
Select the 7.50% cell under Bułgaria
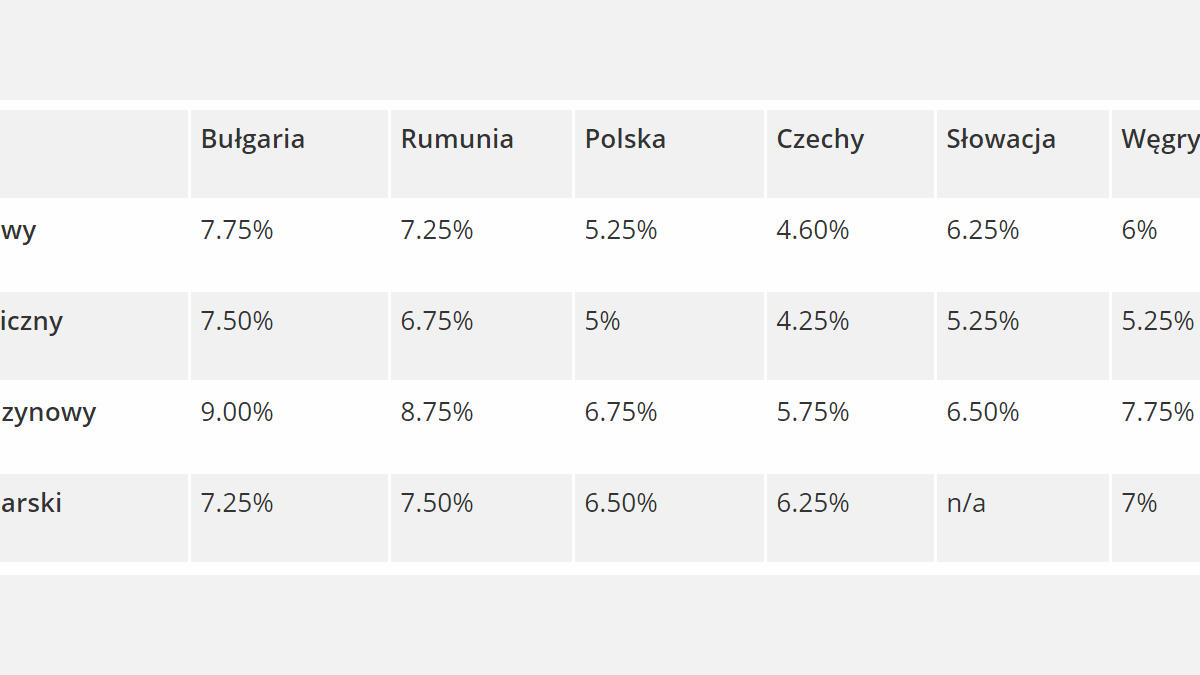(x=237, y=321)
